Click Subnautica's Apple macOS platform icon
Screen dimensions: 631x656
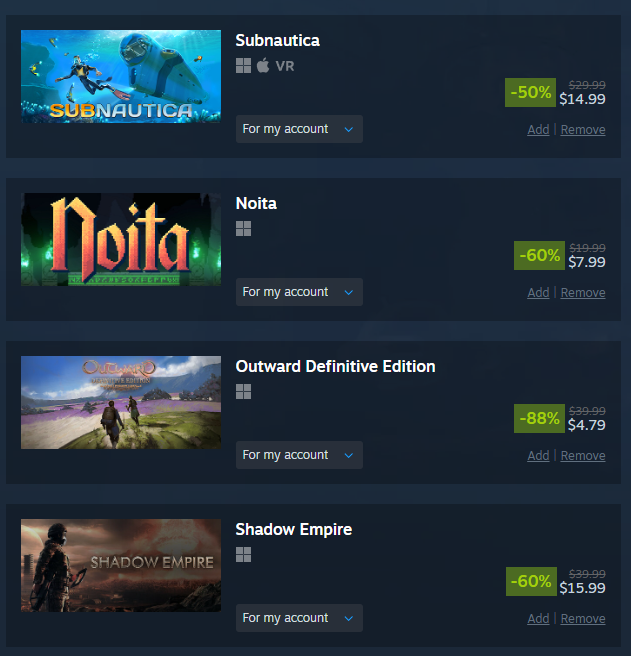[263, 65]
